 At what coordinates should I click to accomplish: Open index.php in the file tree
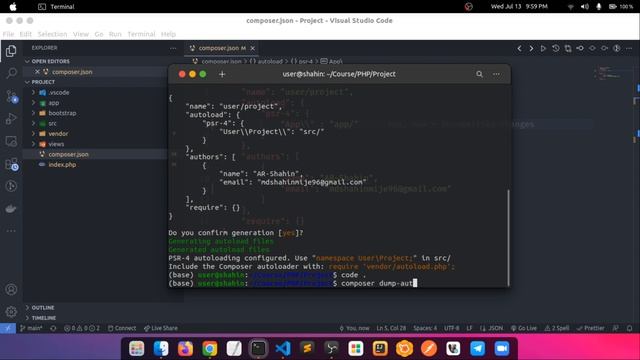(62, 165)
